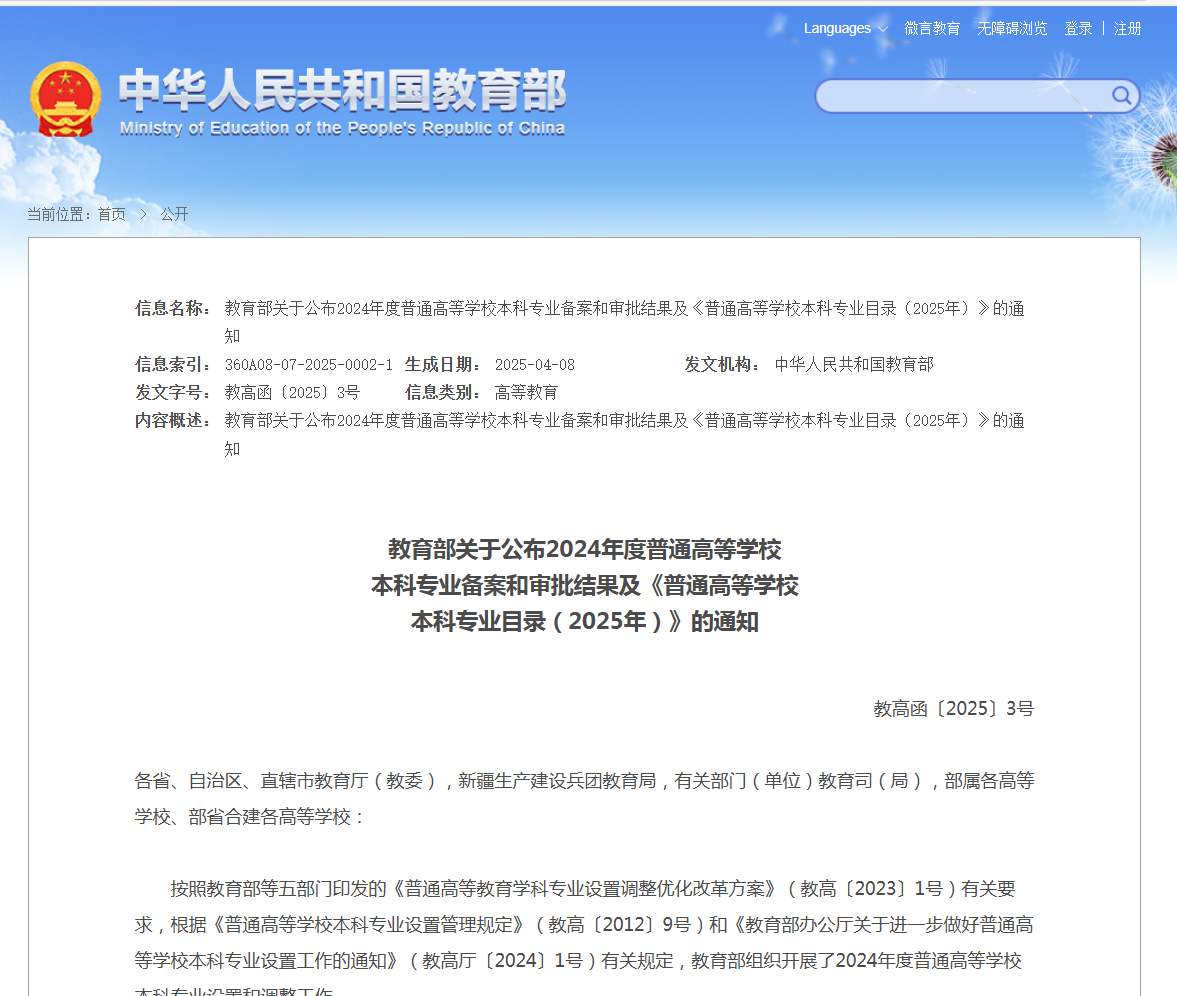Click the 中华人民共和国教育部 header title

tap(342, 91)
